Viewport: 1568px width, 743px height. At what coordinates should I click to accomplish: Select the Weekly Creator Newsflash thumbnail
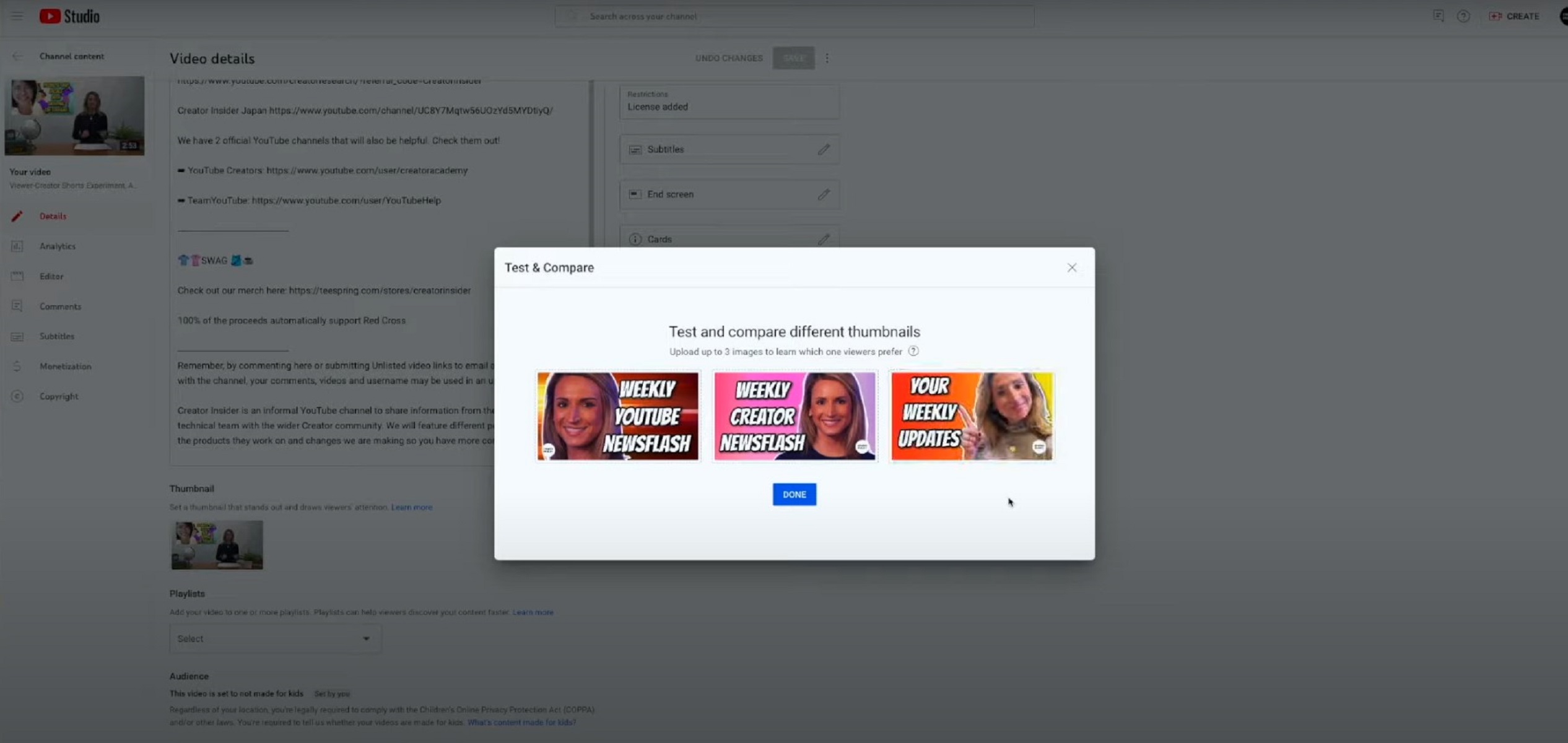(795, 416)
